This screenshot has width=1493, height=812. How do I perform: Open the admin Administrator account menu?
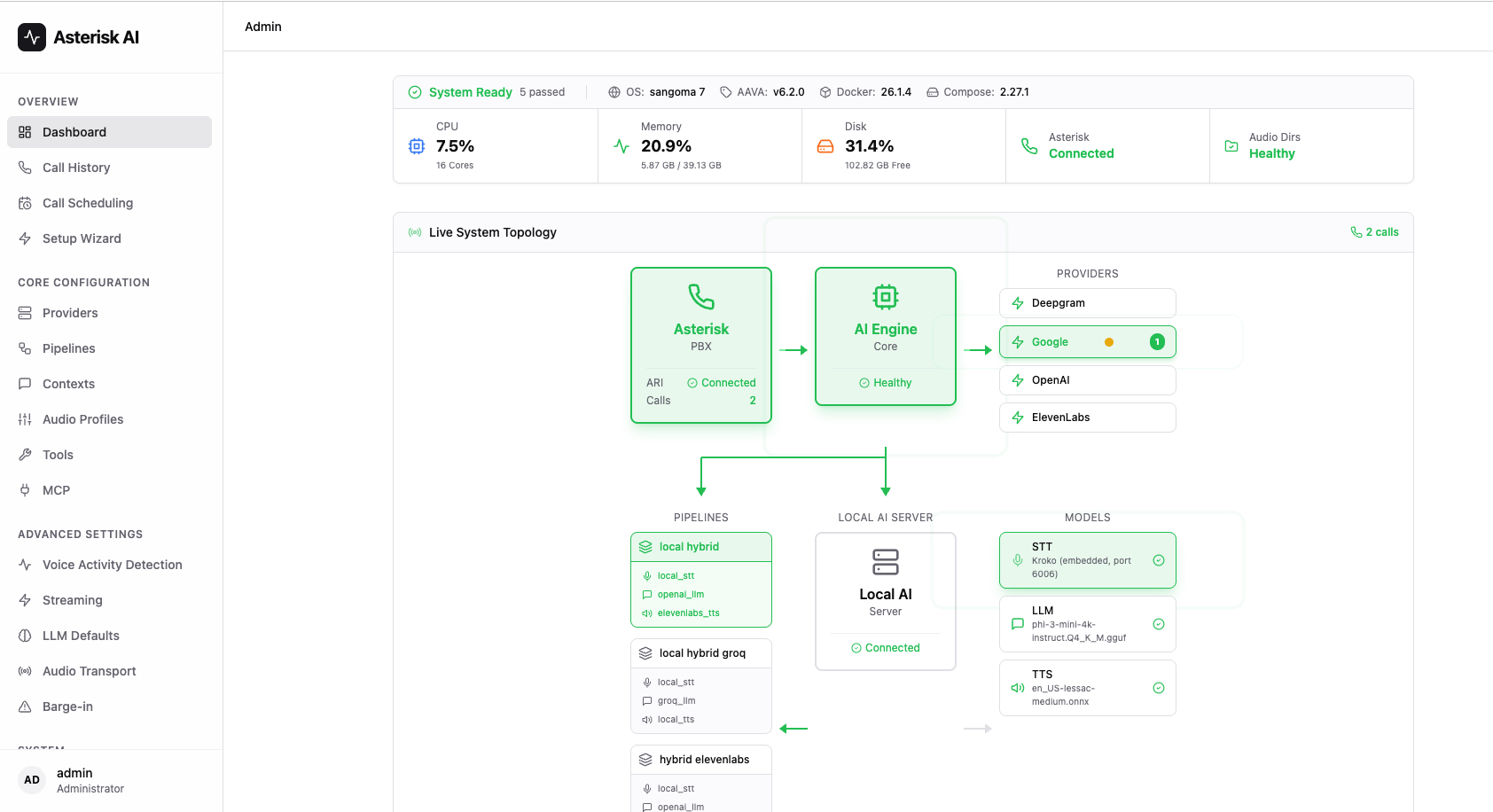89,780
